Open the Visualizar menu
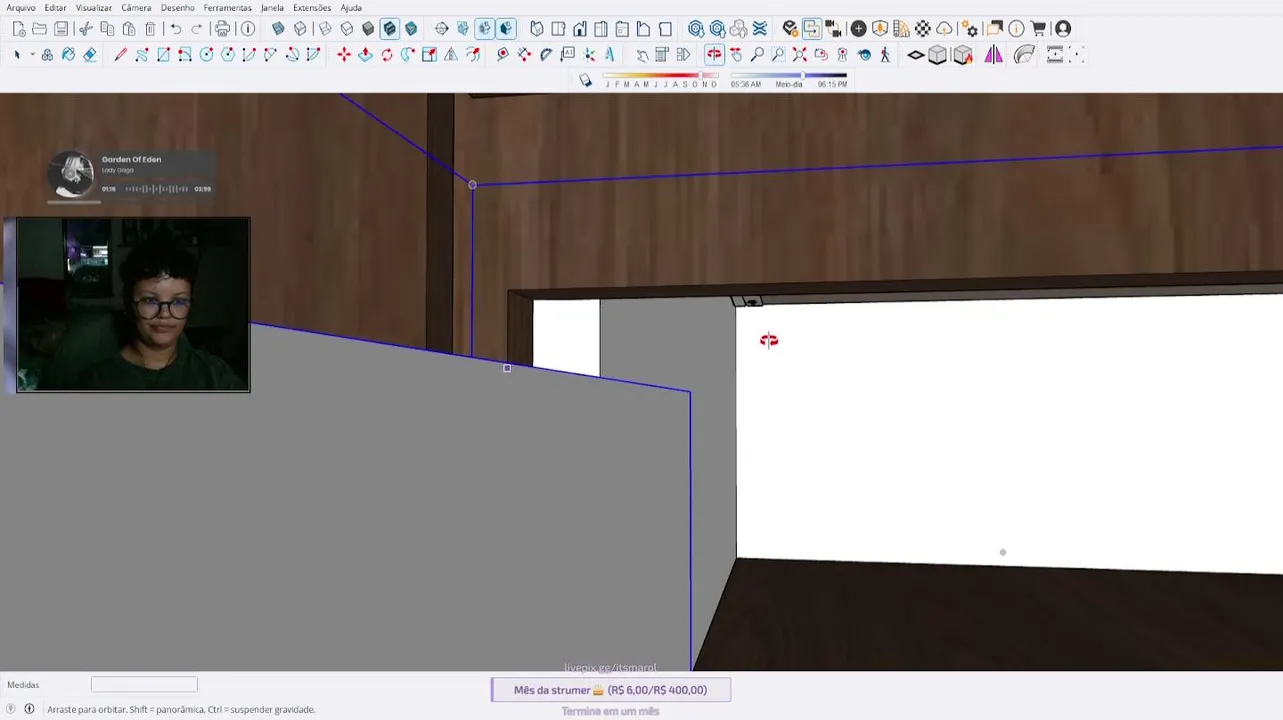 pos(94,8)
